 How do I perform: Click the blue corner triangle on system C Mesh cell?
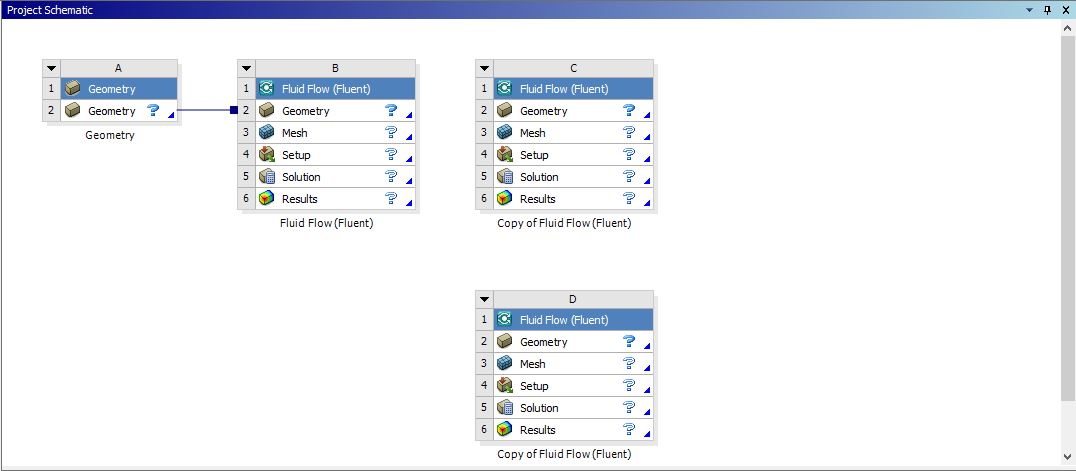647,137
